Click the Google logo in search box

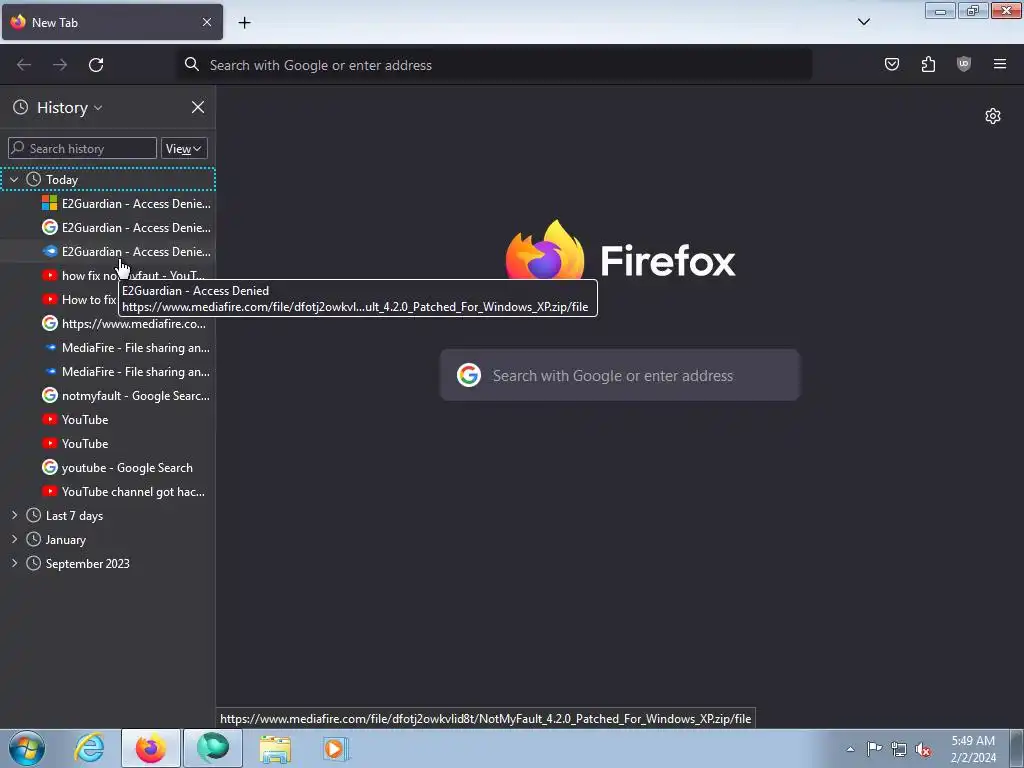click(468, 375)
